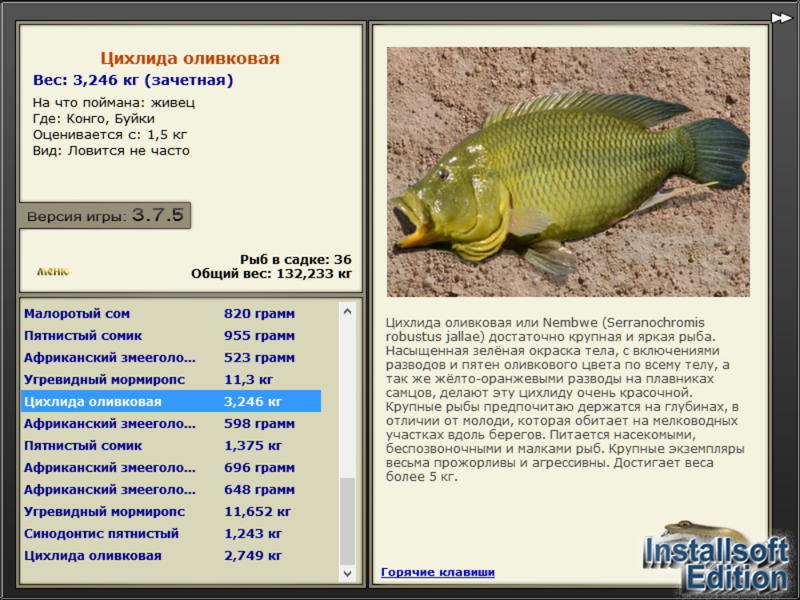Viewport: 800px width, 600px height.
Task: Open the "Горячие клавиши" link
Action: pos(438,572)
